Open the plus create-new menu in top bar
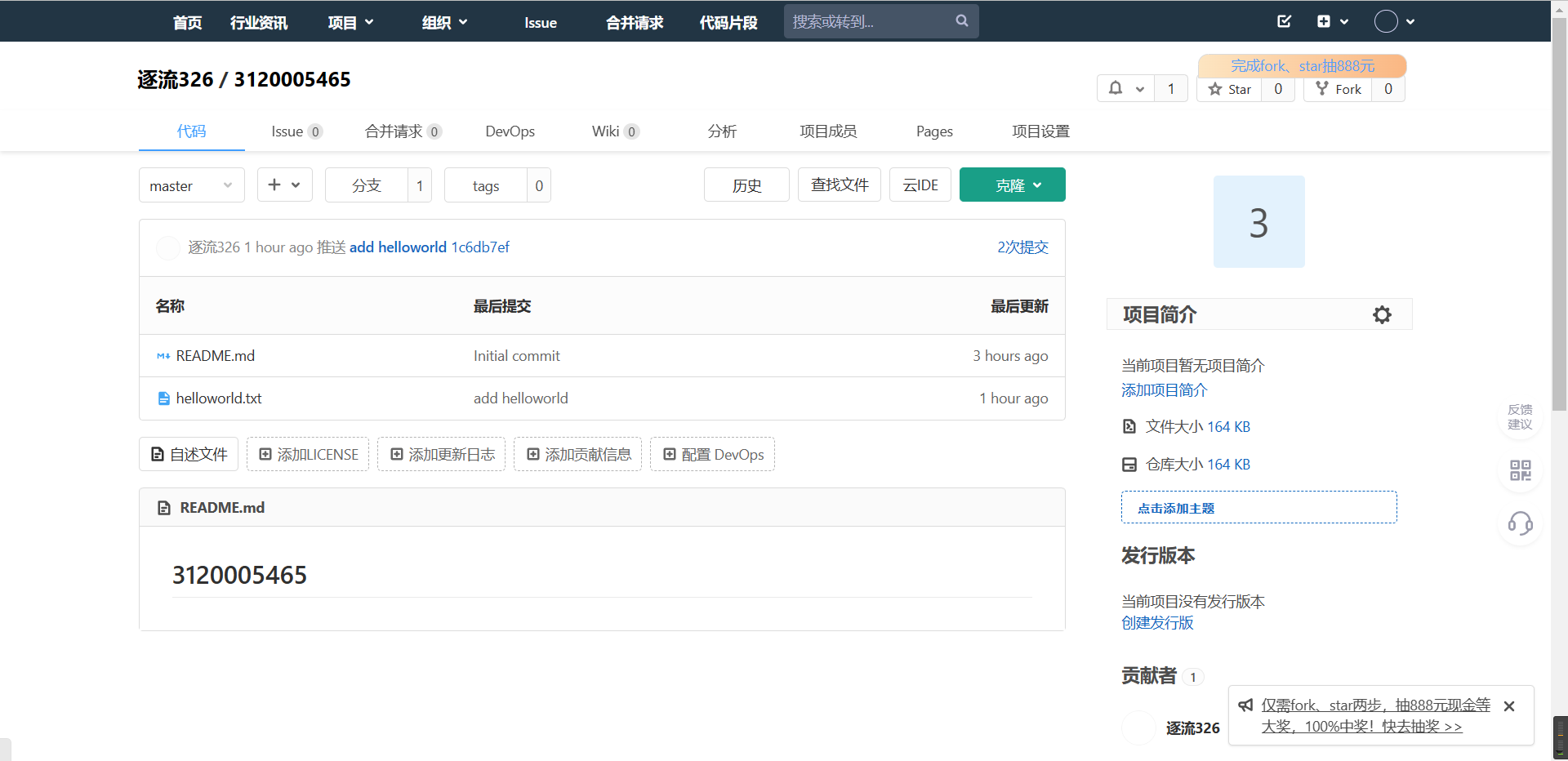 (1332, 21)
